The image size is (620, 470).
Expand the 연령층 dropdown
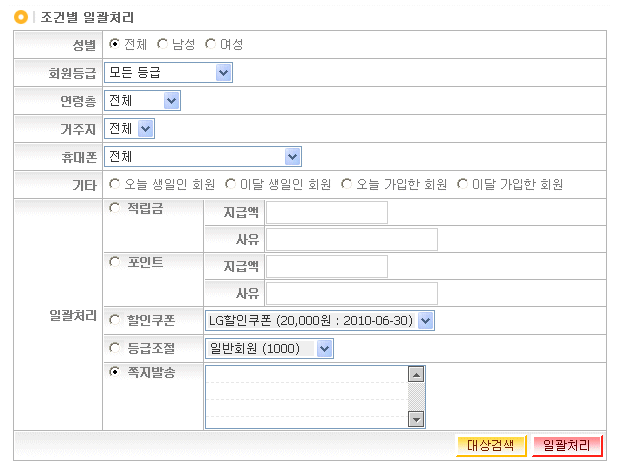click(x=142, y=100)
